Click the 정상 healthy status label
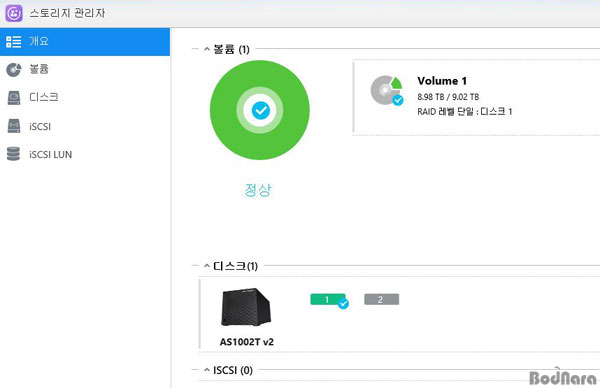This screenshot has height=388, width=600. pyautogui.click(x=258, y=190)
